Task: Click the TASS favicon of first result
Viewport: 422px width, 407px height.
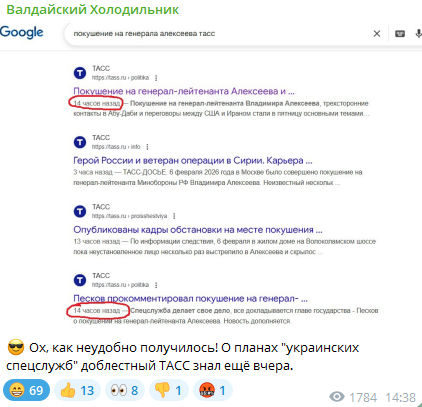Action: pos(80,73)
